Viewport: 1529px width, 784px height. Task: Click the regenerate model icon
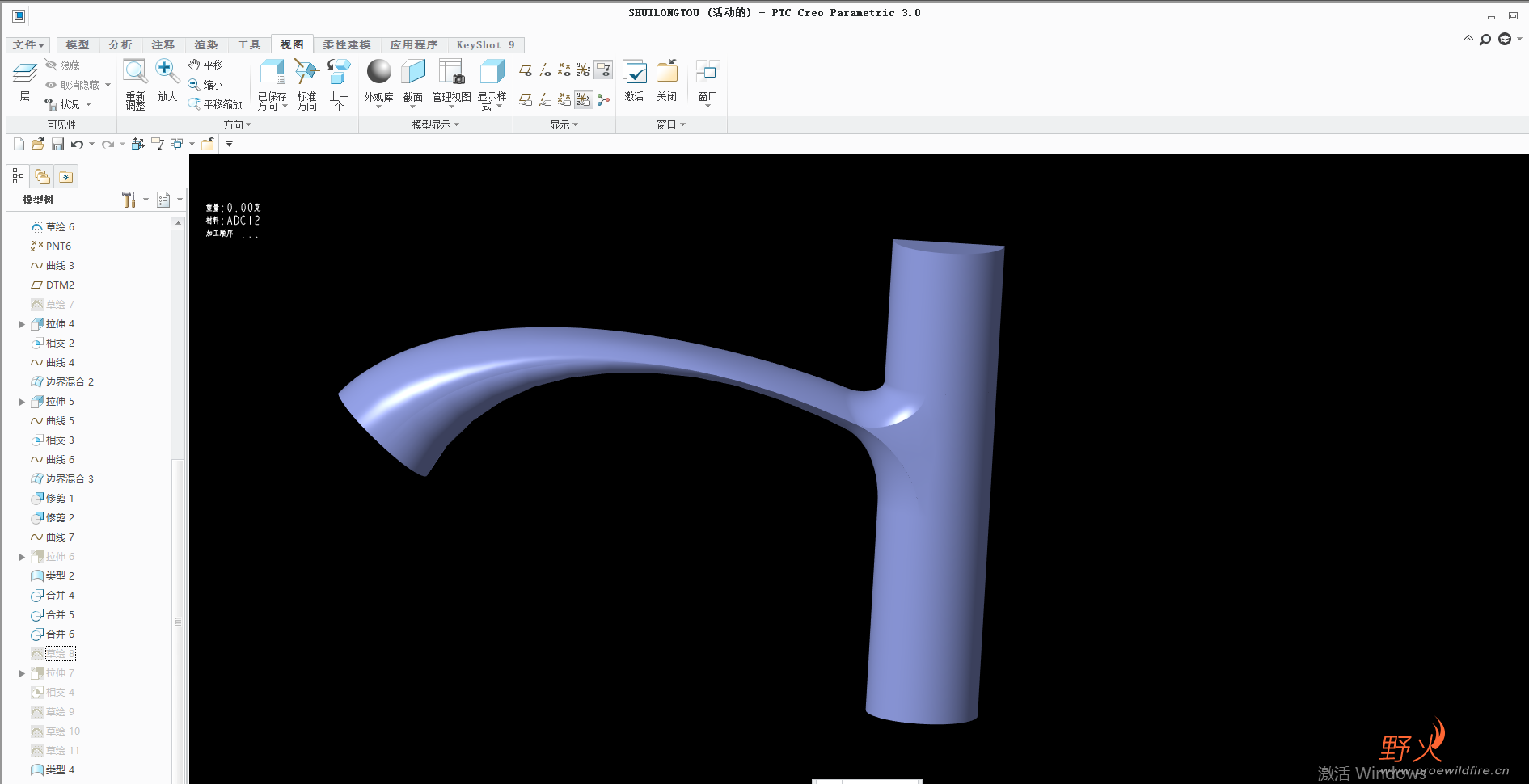tap(138, 144)
